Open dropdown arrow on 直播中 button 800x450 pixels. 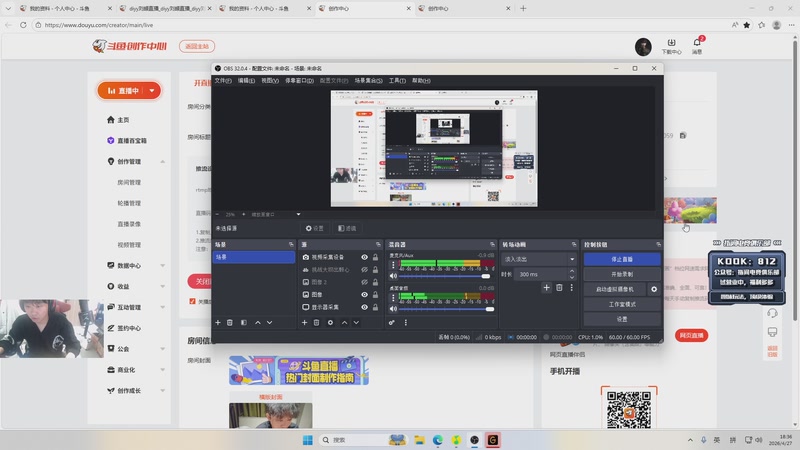pyautogui.click(x=152, y=91)
